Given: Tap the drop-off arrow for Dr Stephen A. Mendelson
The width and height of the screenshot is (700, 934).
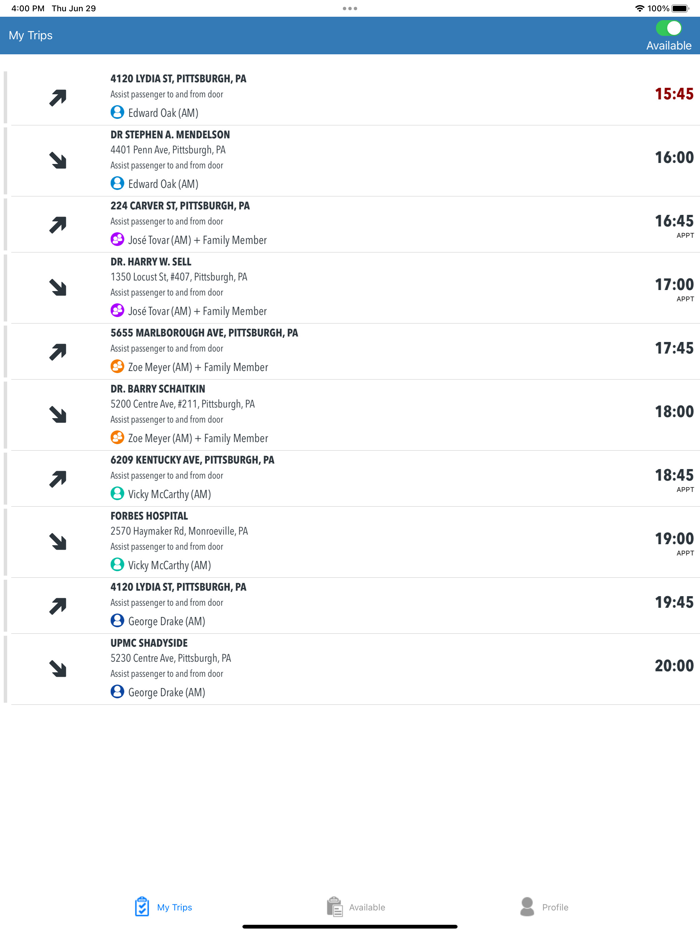Looking at the screenshot, I should coord(57,161).
